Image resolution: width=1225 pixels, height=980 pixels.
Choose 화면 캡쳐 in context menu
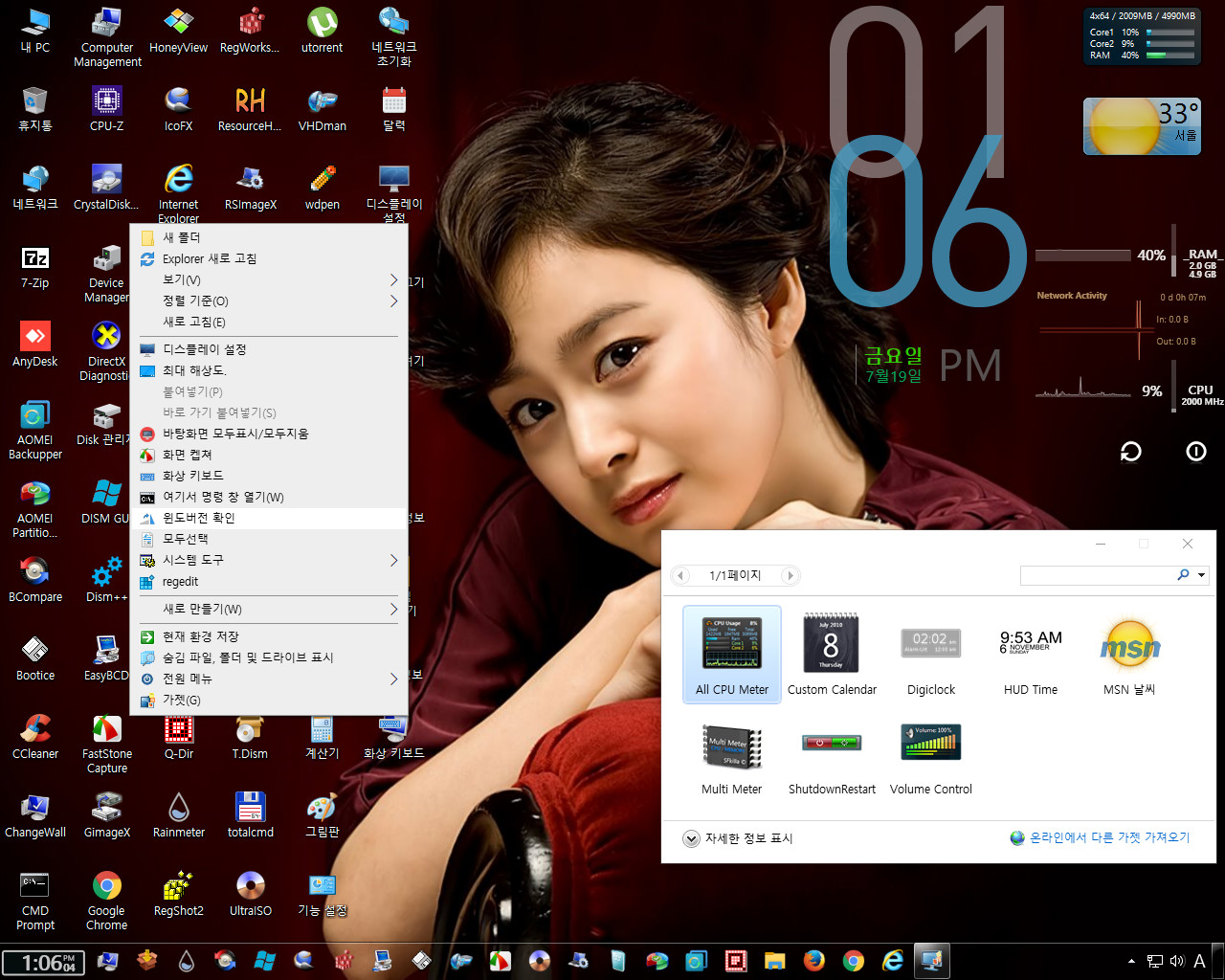pyautogui.click(x=268, y=455)
